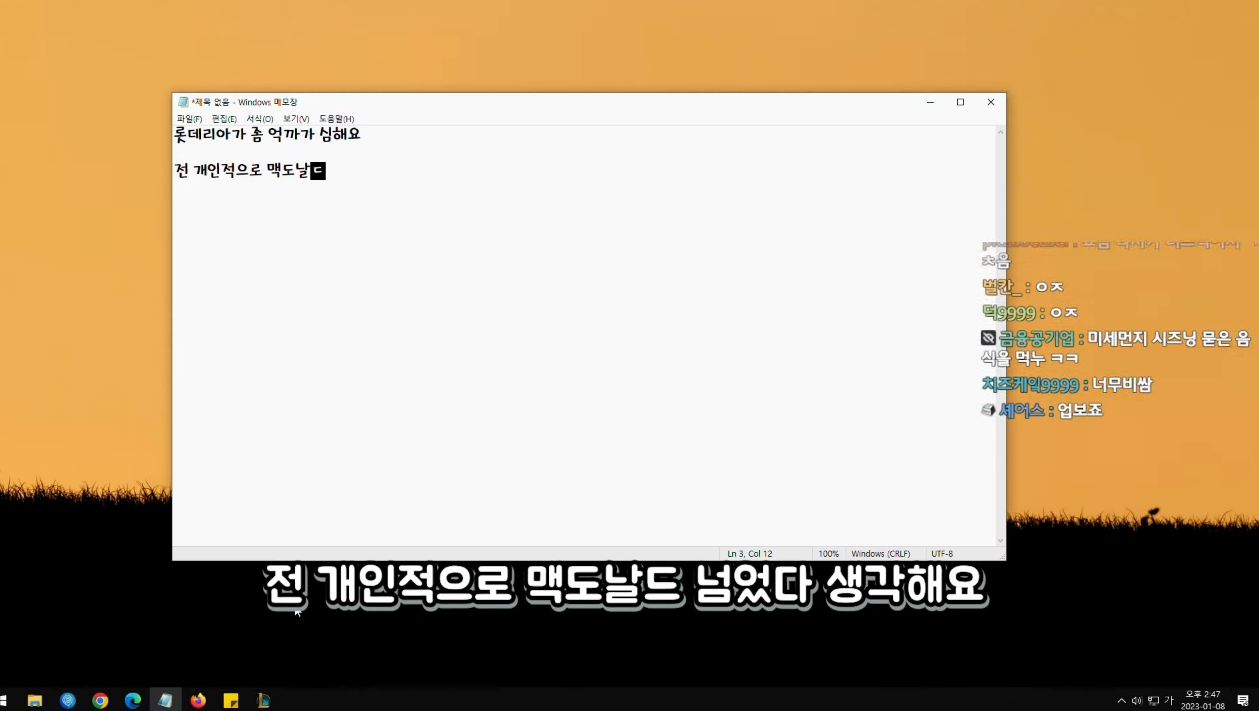The image size is (1259, 711).
Task: Click the 셰어스 profile icon in chat
Action: [986, 409]
